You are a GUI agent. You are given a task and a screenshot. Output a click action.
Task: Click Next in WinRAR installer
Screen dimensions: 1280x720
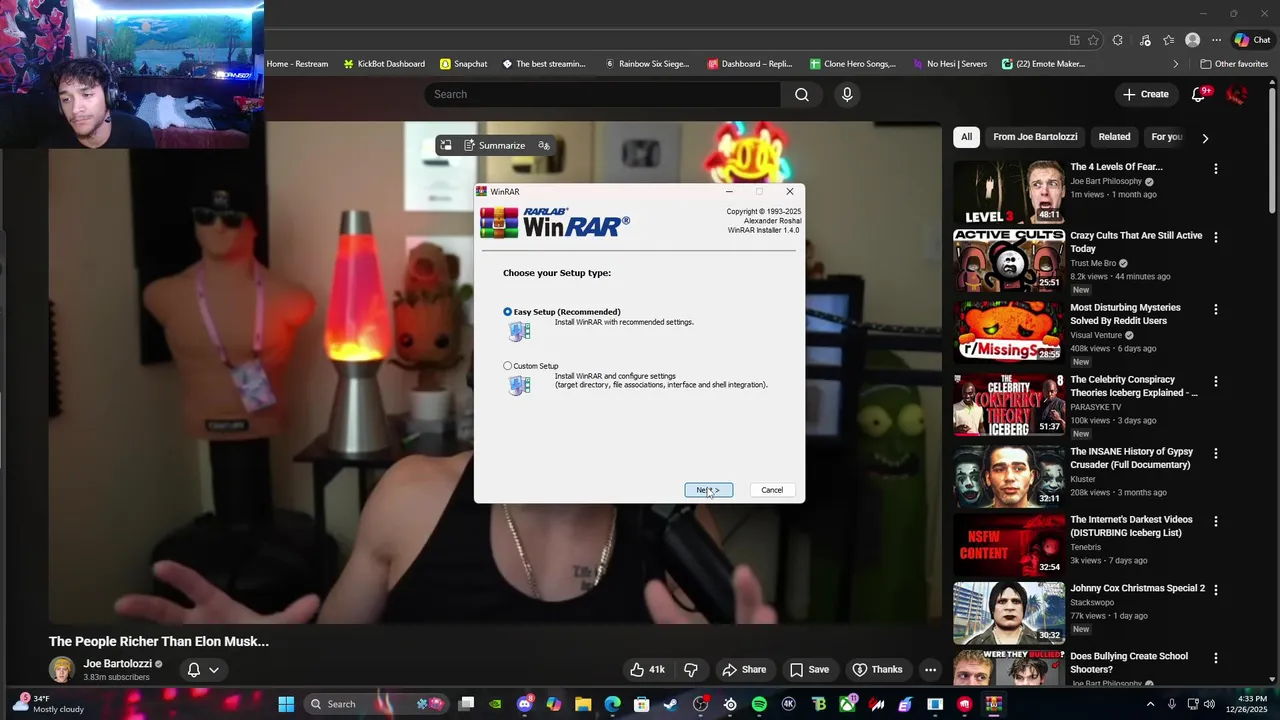708,490
